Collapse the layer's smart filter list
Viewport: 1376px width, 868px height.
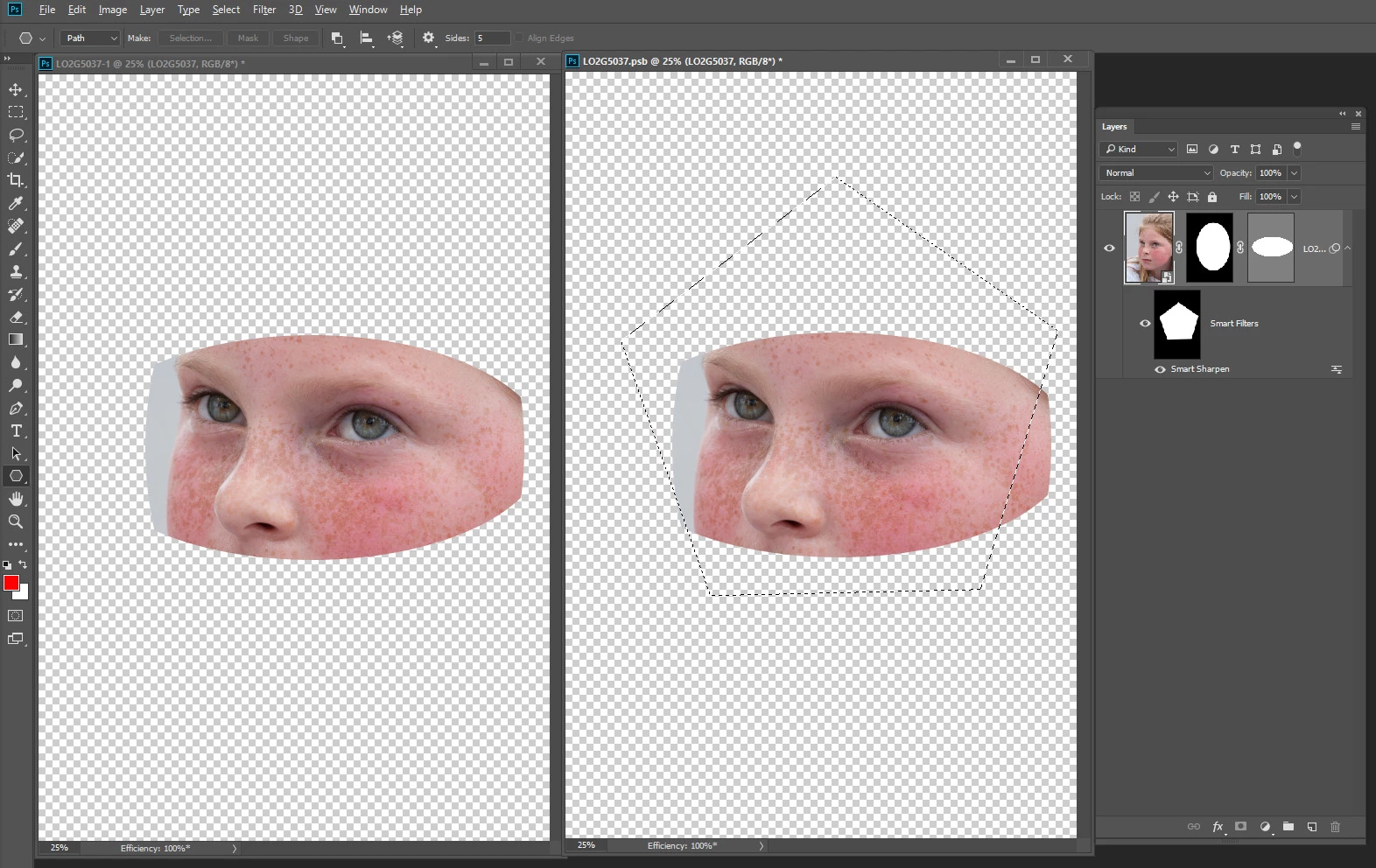click(x=1348, y=248)
